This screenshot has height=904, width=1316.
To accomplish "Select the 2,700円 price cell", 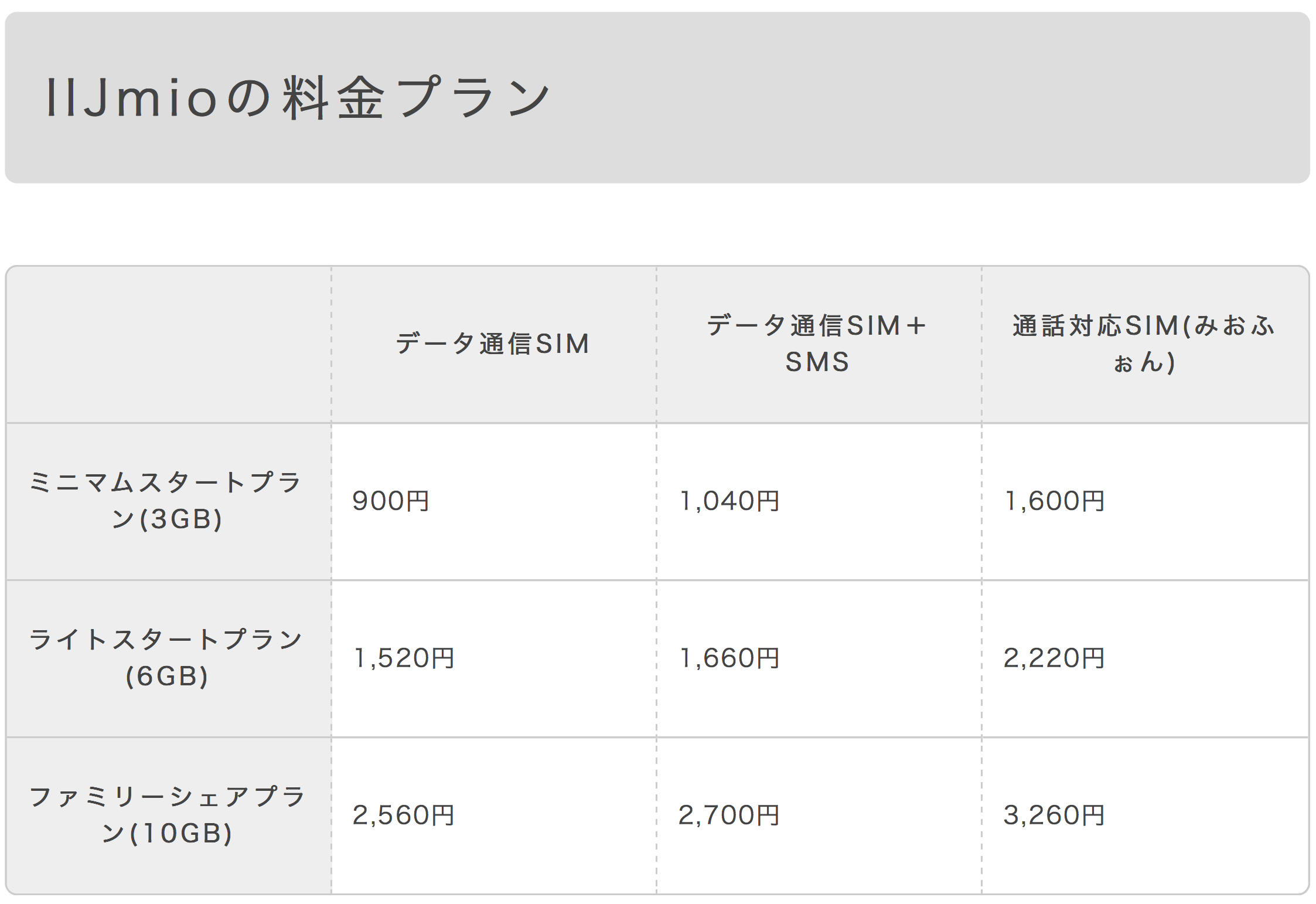I will [x=819, y=815].
